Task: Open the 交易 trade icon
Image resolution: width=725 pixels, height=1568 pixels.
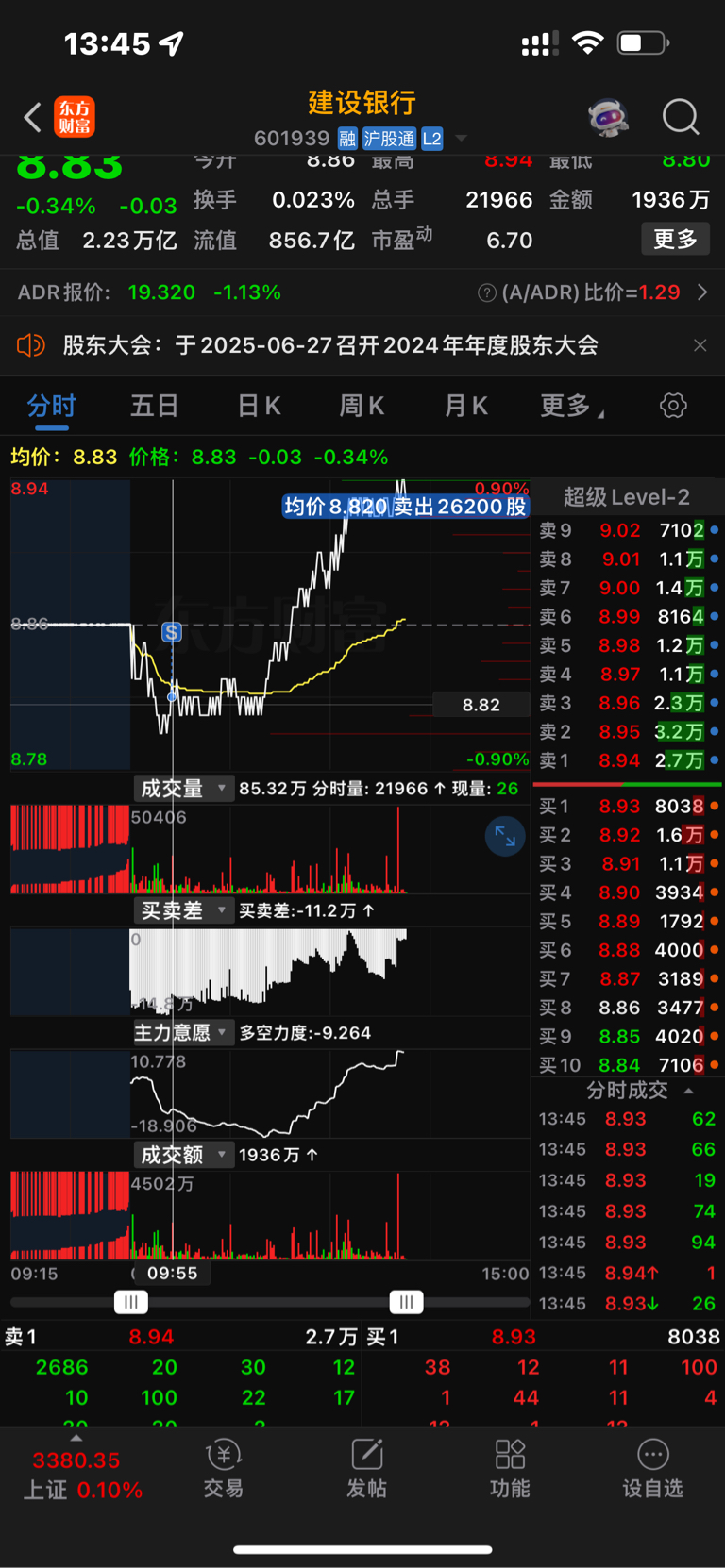Action: [224, 1469]
